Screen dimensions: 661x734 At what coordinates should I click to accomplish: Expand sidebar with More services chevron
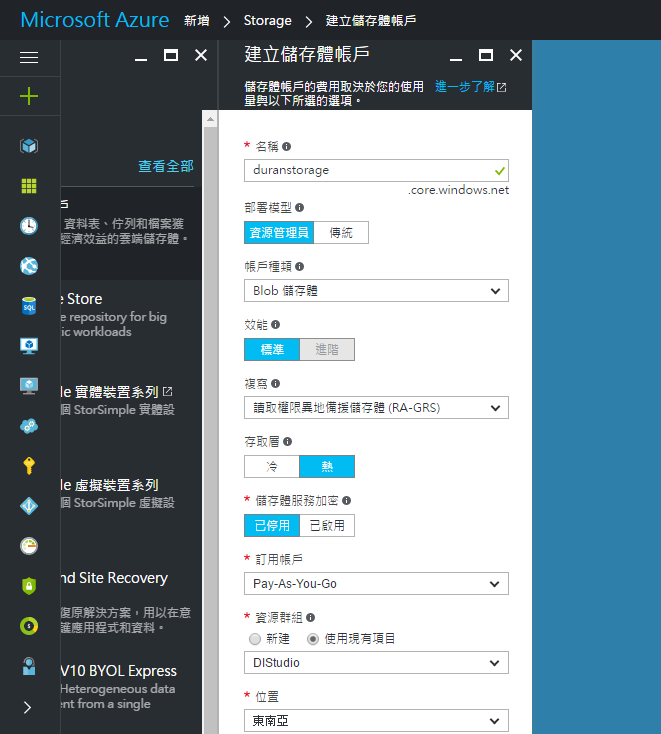28,707
